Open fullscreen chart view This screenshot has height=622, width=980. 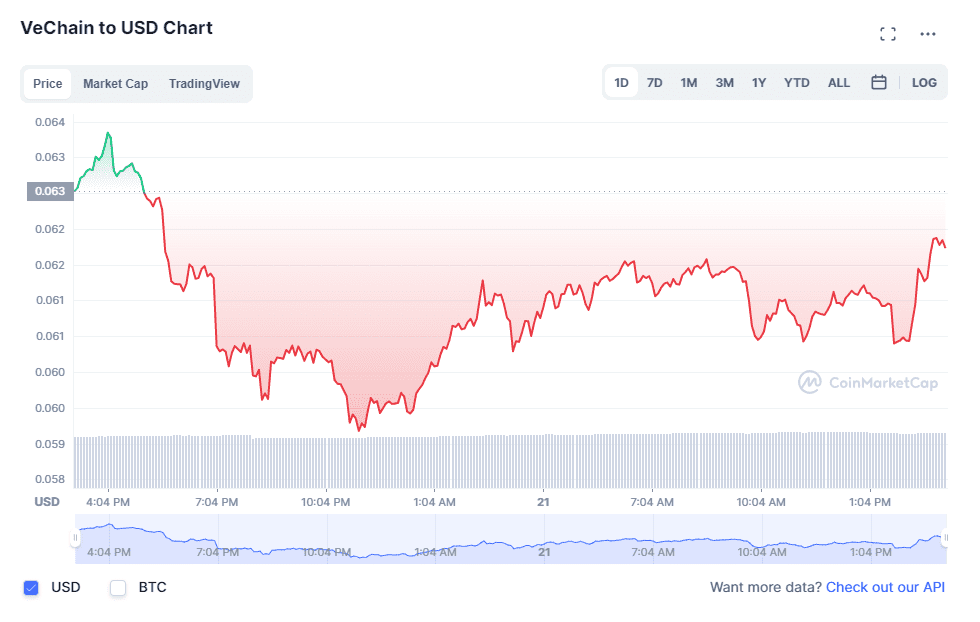(x=887, y=33)
